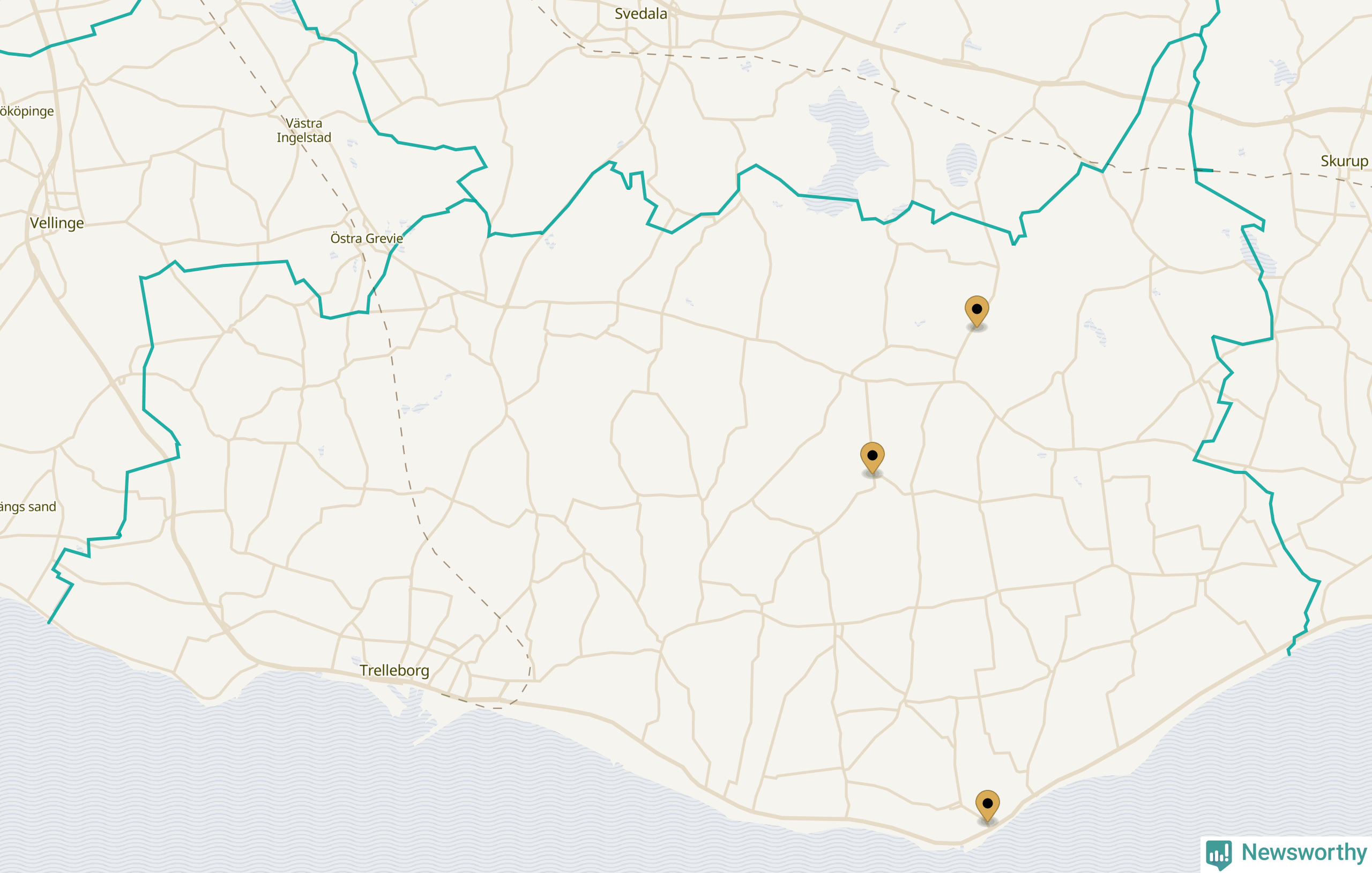This screenshot has width=1372, height=873.
Task: Select the Västra Ingelstad label
Action: click(304, 130)
